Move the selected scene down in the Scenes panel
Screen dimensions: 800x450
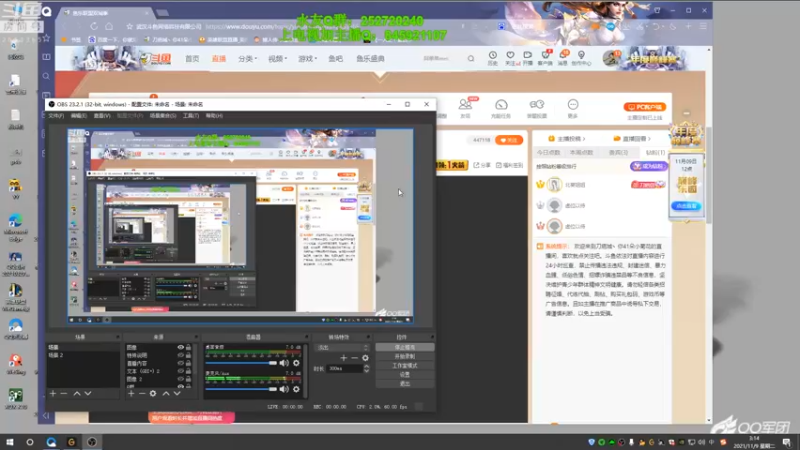[x=88, y=394]
